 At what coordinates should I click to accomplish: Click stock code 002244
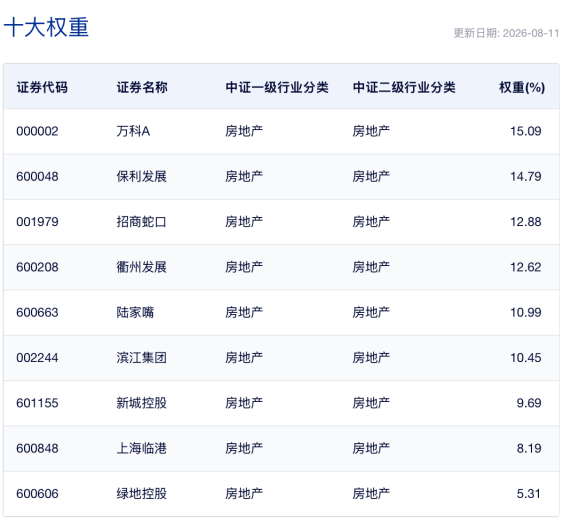[37, 358]
